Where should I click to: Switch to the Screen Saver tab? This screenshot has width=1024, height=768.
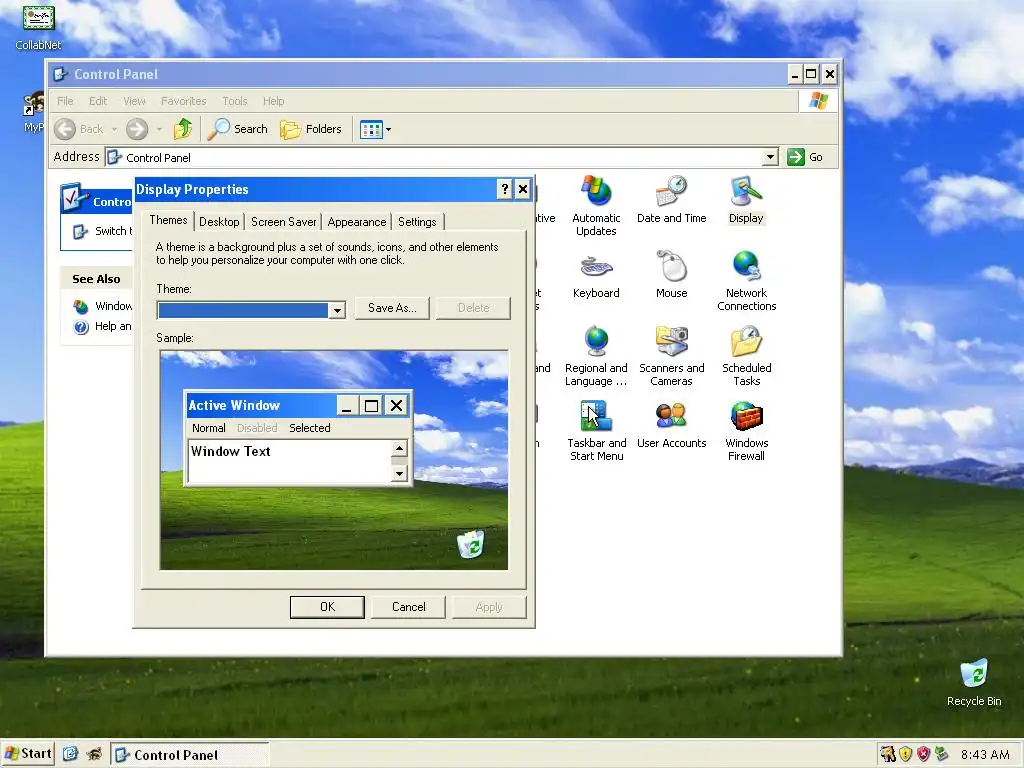283,221
